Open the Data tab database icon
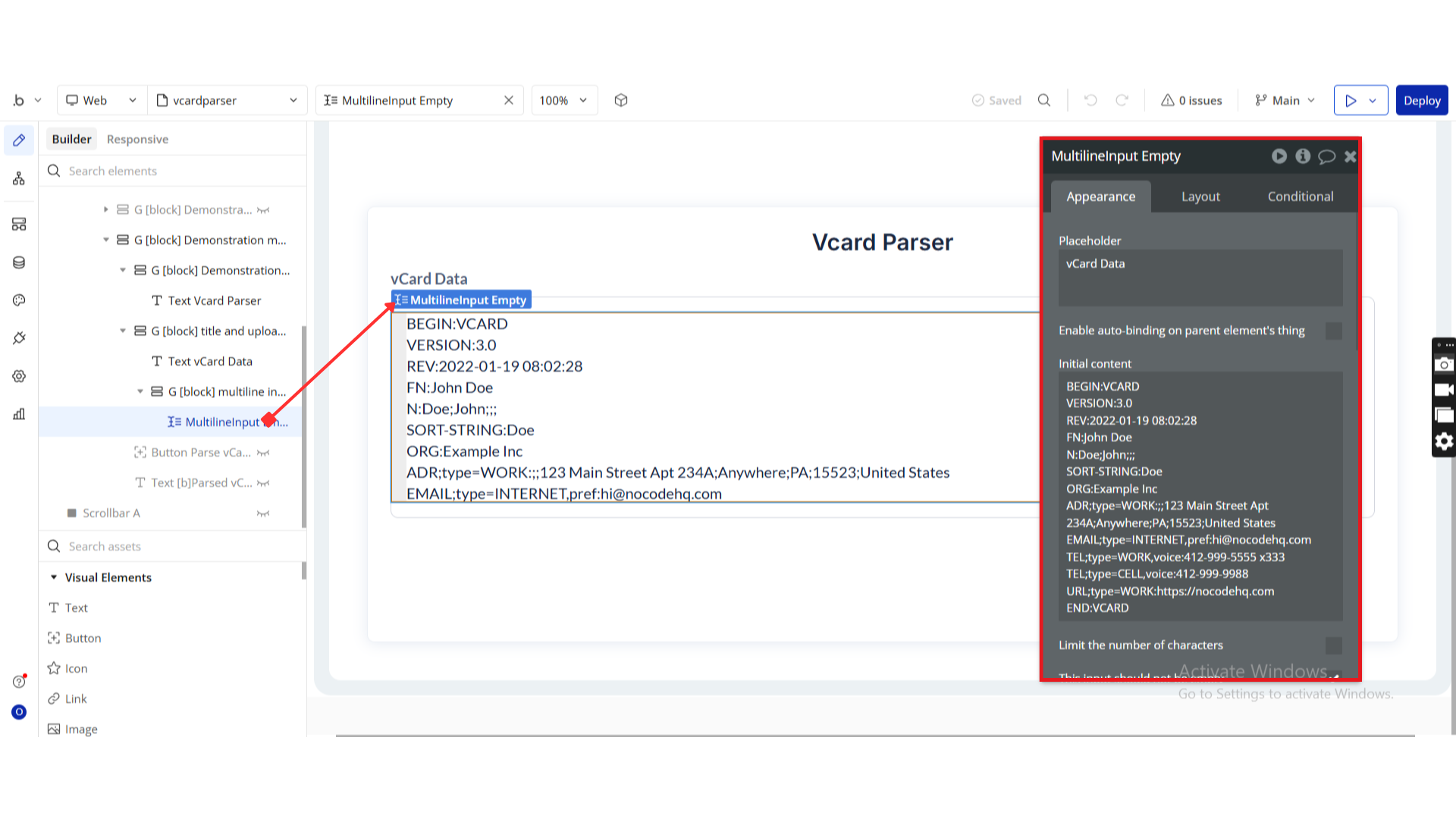Screen dimensions: 1456x819 pyautogui.click(x=19, y=262)
